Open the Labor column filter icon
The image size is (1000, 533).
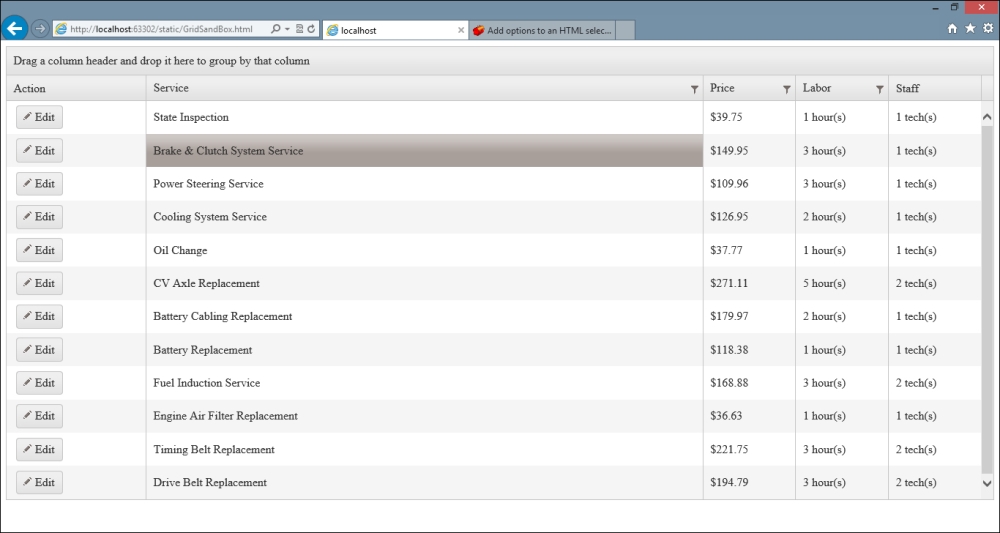(879, 89)
